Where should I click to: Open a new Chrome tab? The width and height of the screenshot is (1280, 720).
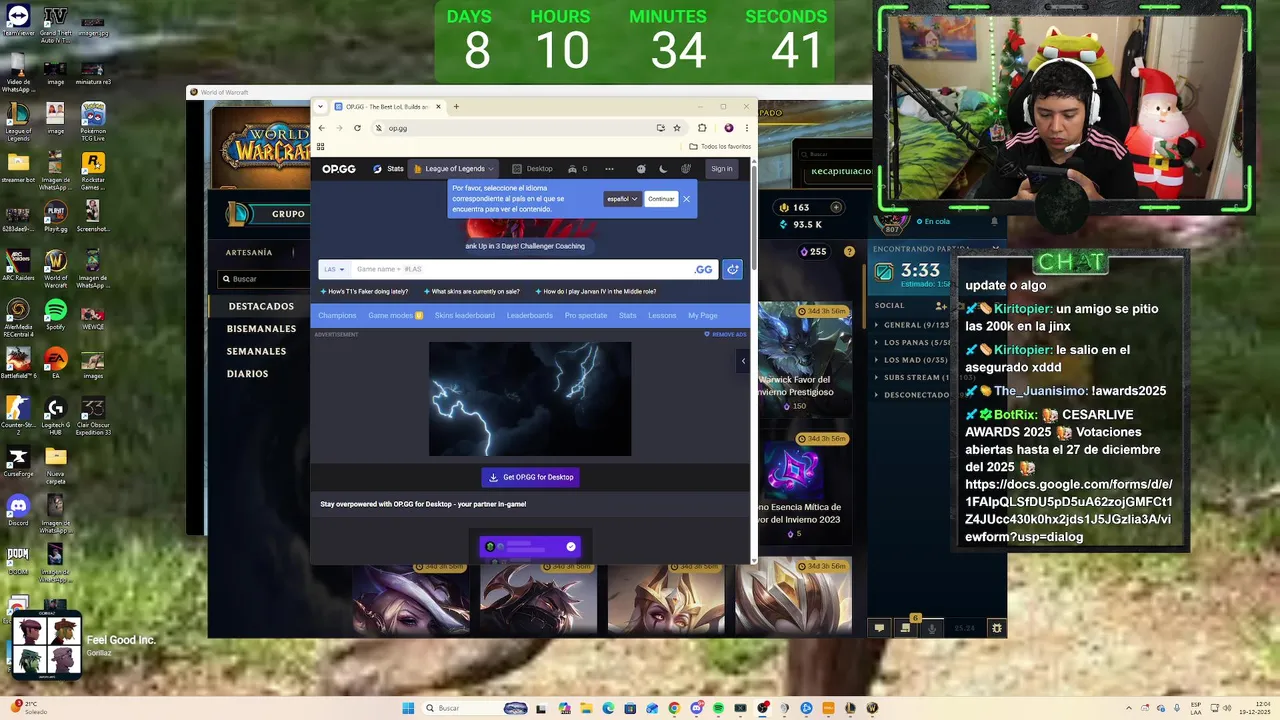click(456, 107)
